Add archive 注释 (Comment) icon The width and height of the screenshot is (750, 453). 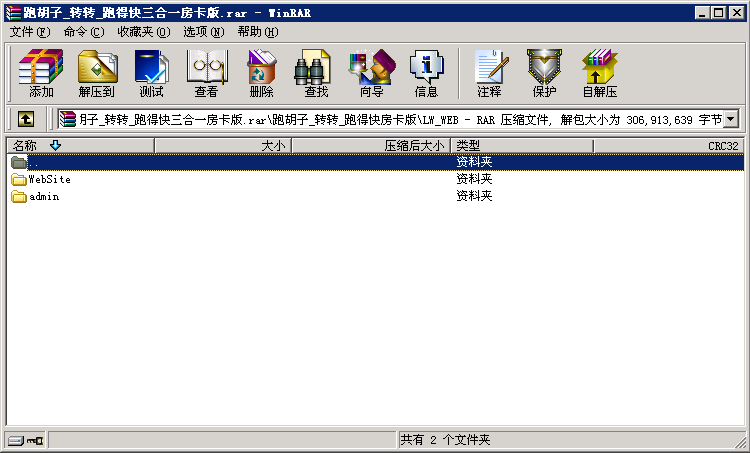point(489,73)
